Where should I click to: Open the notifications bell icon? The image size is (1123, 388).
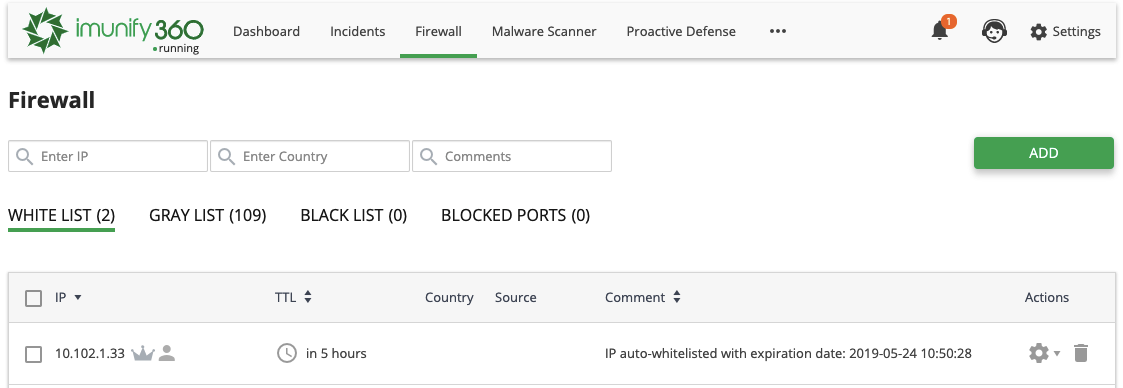[x=940, y=31]
